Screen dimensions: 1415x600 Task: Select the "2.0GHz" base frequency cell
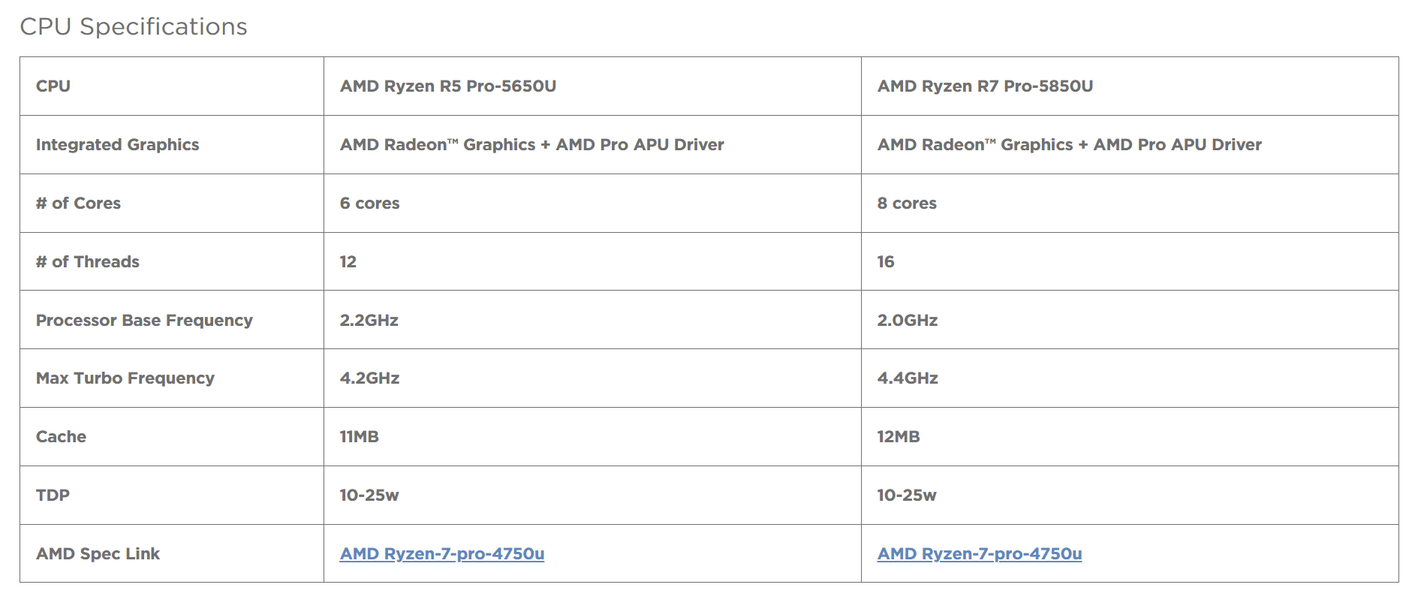pos(907,320)
